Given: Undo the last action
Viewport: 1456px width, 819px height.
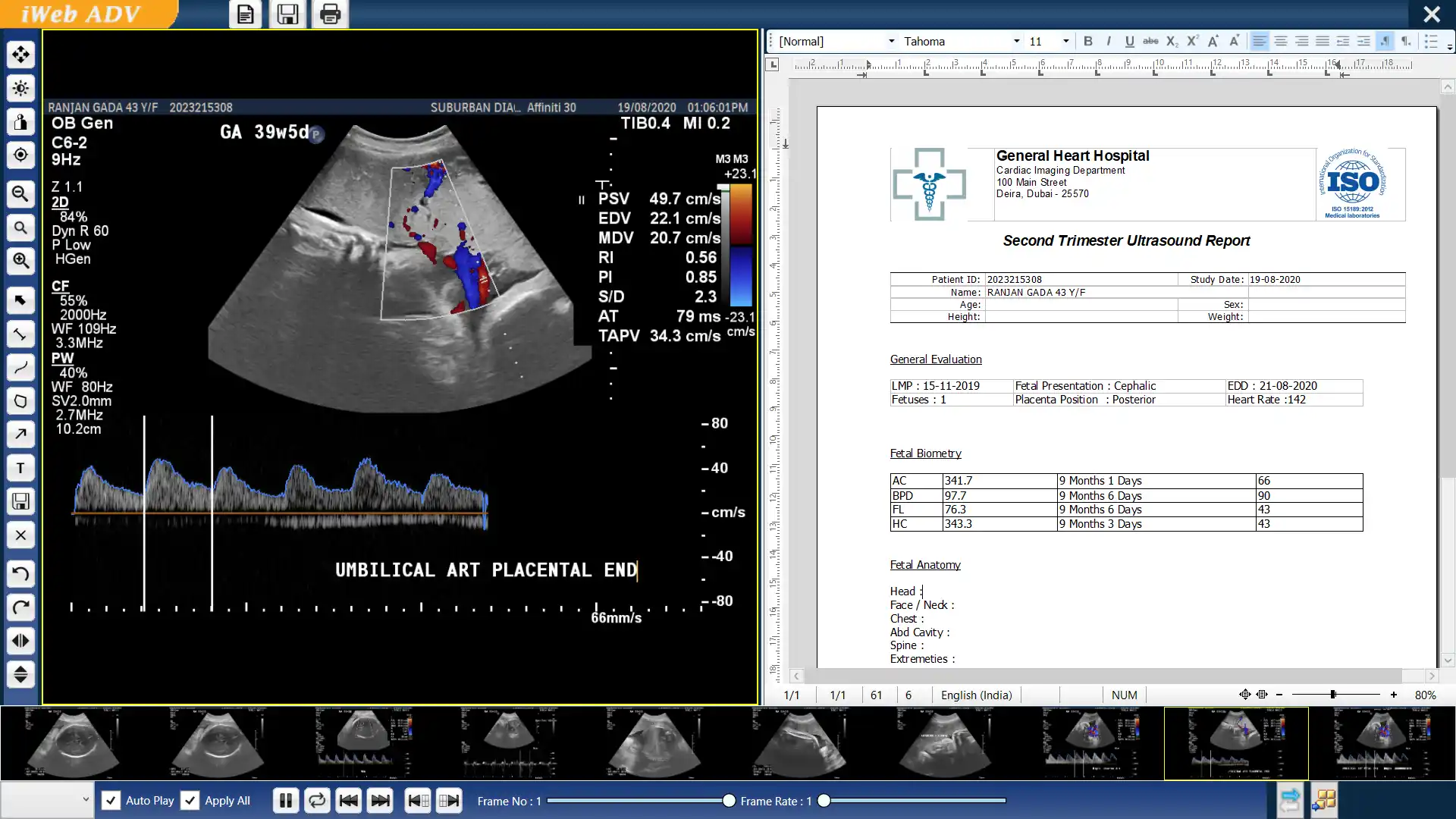Looking at the screenshot, I should (x=20, y=574).
